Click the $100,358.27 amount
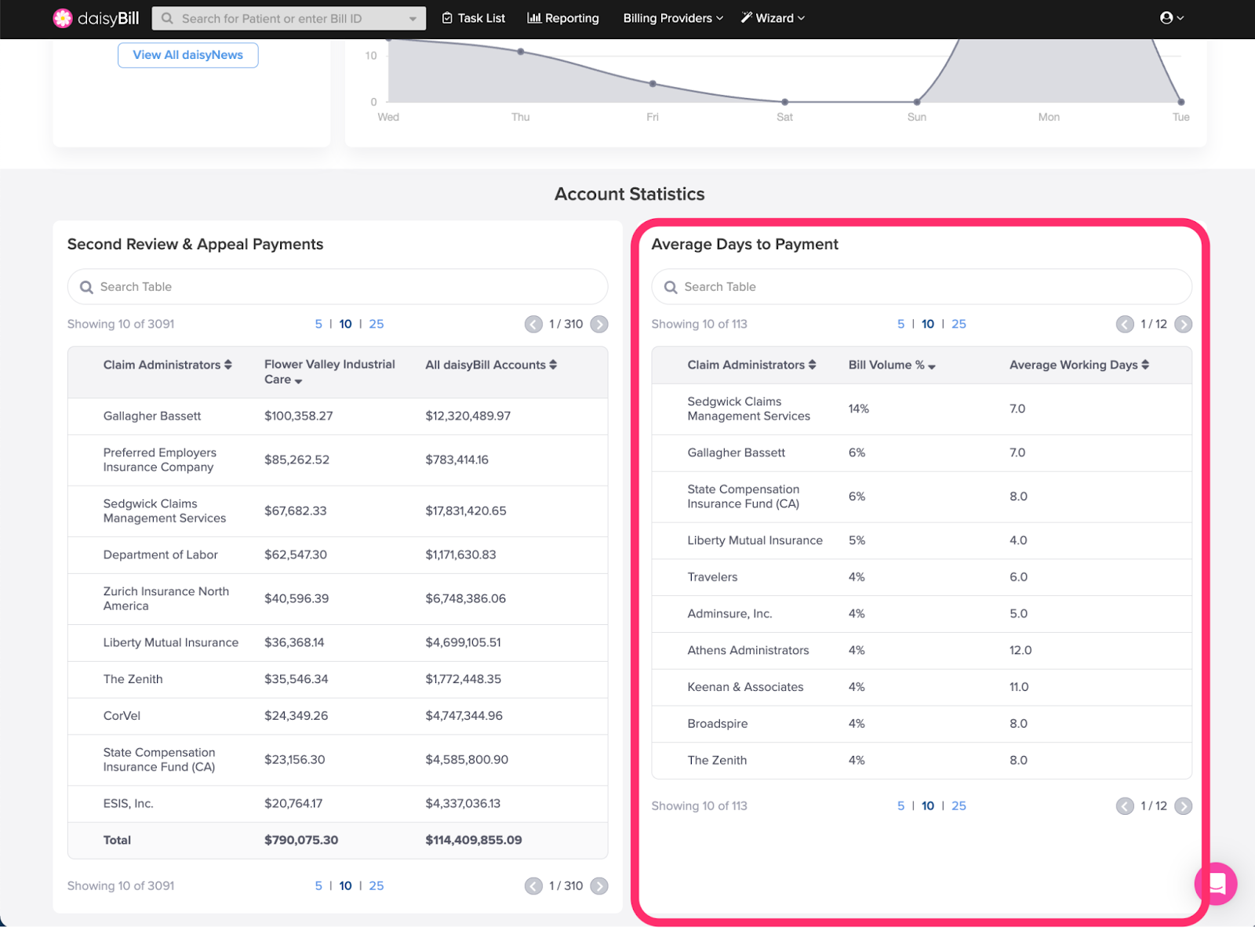1255x952 pixels. (x=298, y=416)
